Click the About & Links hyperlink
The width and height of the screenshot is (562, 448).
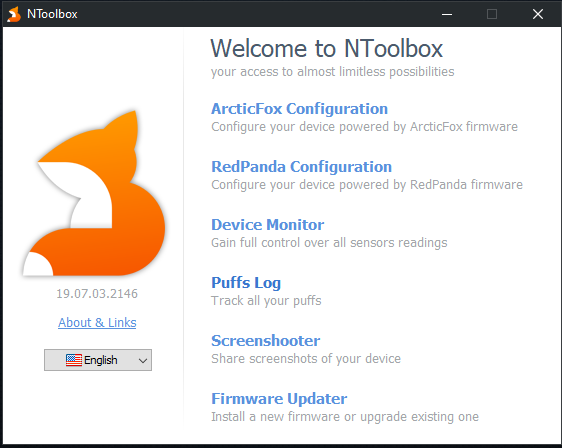pyautogui.click(x=97, y=323)
